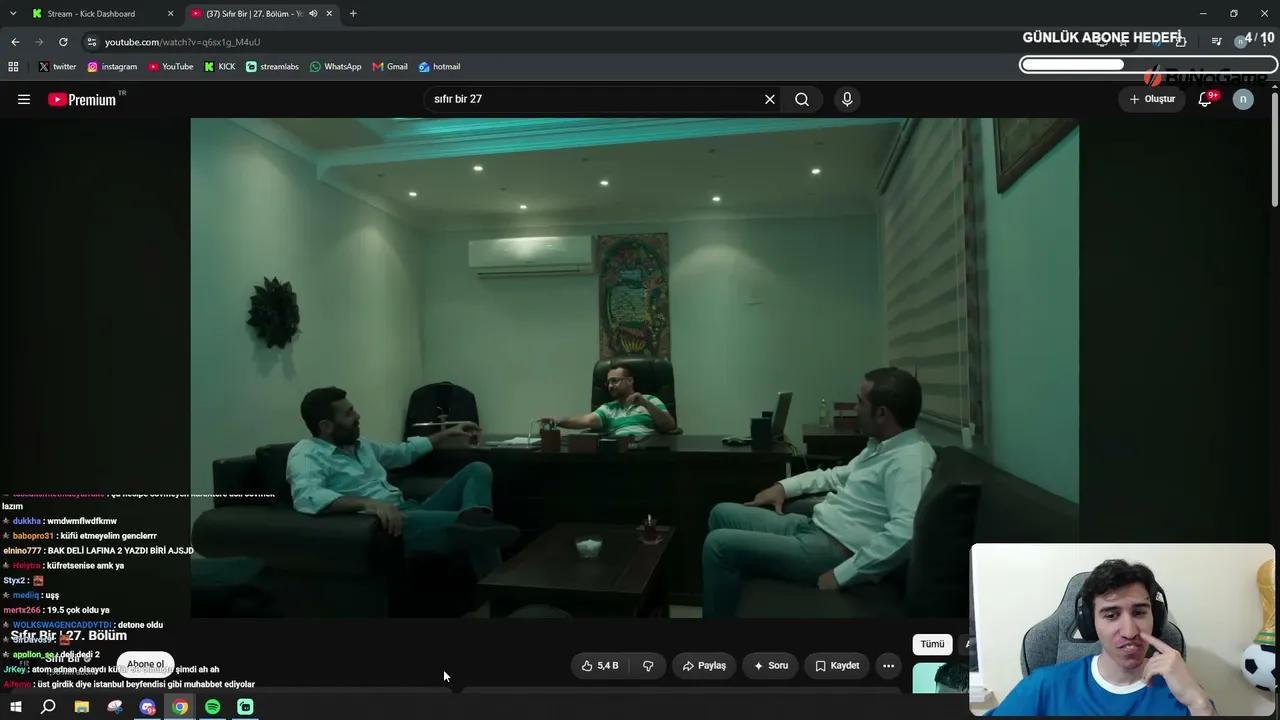Click the video player to pause playback

pyautogui.click(x=634, y=368)
